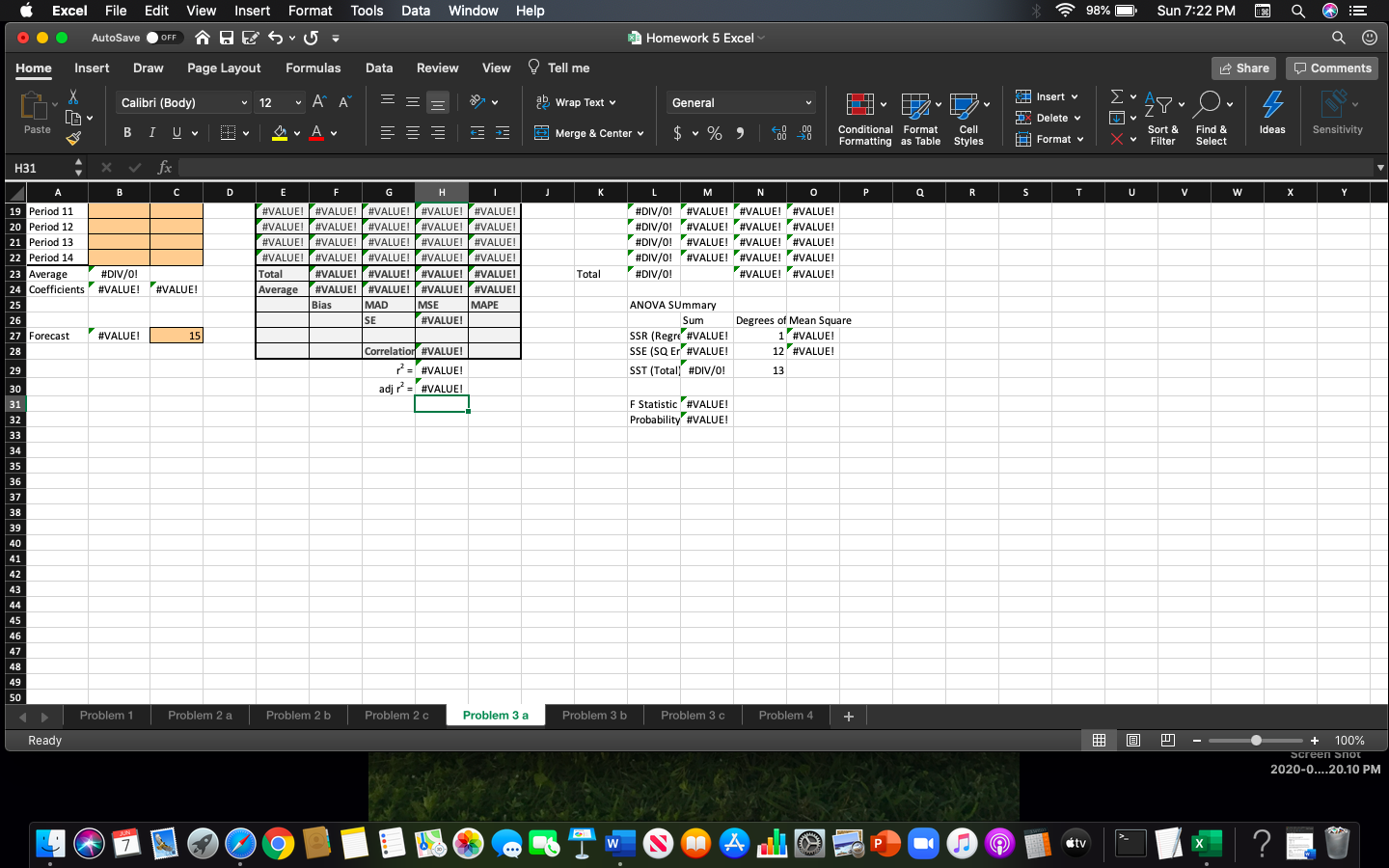Click the Delete cells button
This screenshot has height=868, width=1389.
[1048, 118]
